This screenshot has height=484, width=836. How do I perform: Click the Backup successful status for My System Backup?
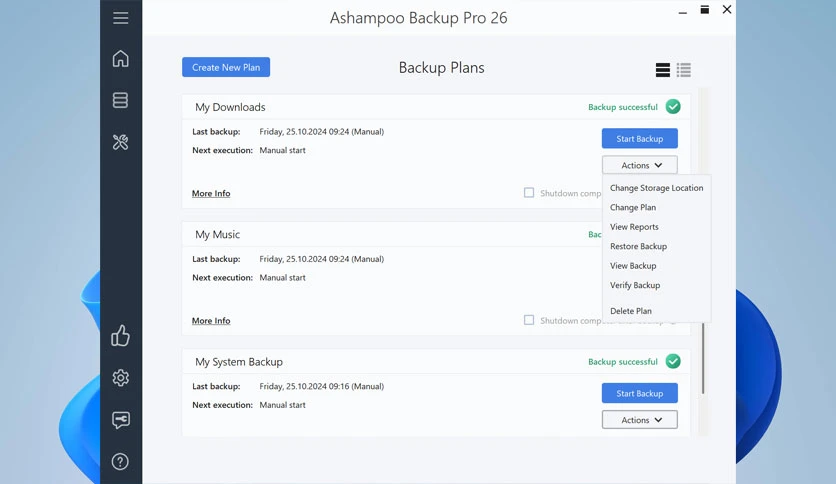point(623,362)
